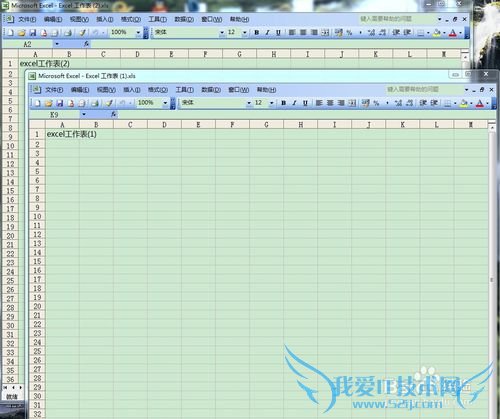This screenshot has height=419, width=500.
Task: Click Merge and Center icon in 工作表 (1)
Action: coord(352,103)
